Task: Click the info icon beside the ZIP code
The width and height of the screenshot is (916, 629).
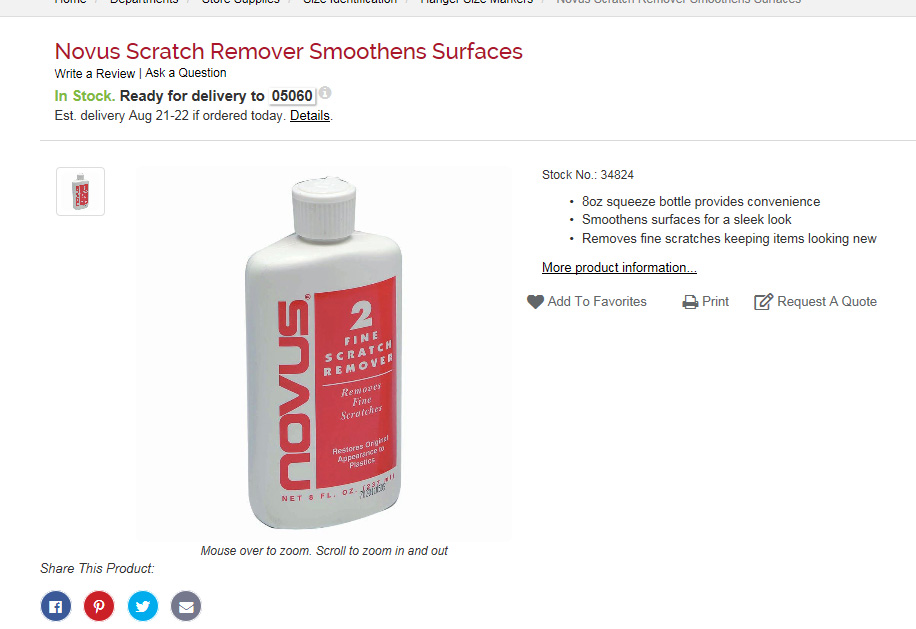Action: (x=325, y=92)
